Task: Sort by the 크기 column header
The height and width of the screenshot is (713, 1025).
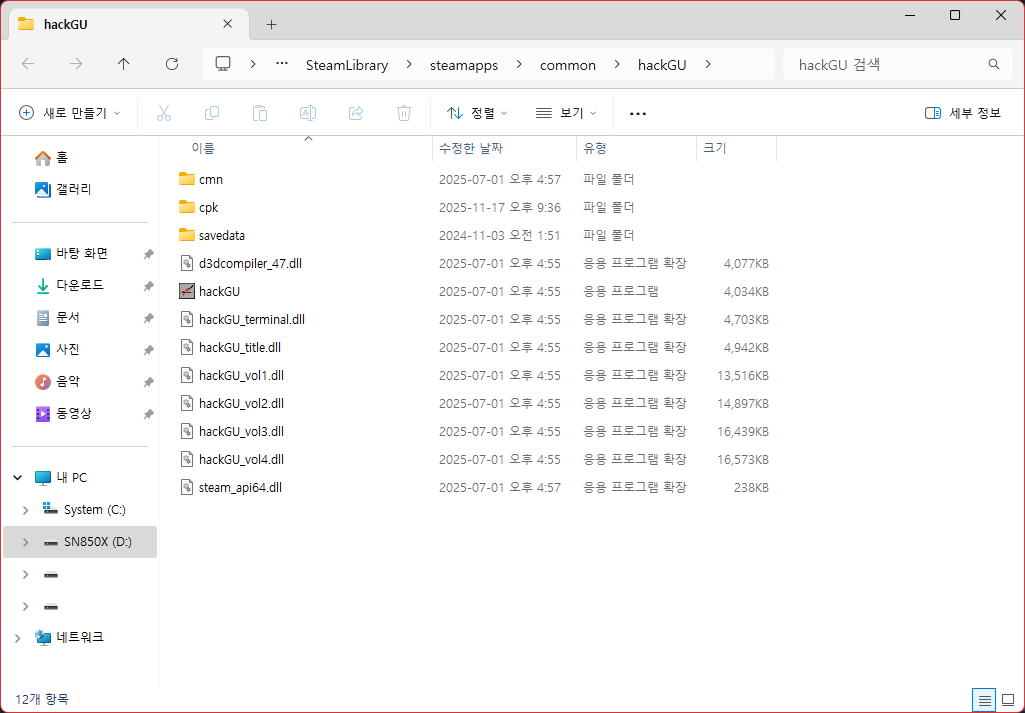Action: pos(737,148)
